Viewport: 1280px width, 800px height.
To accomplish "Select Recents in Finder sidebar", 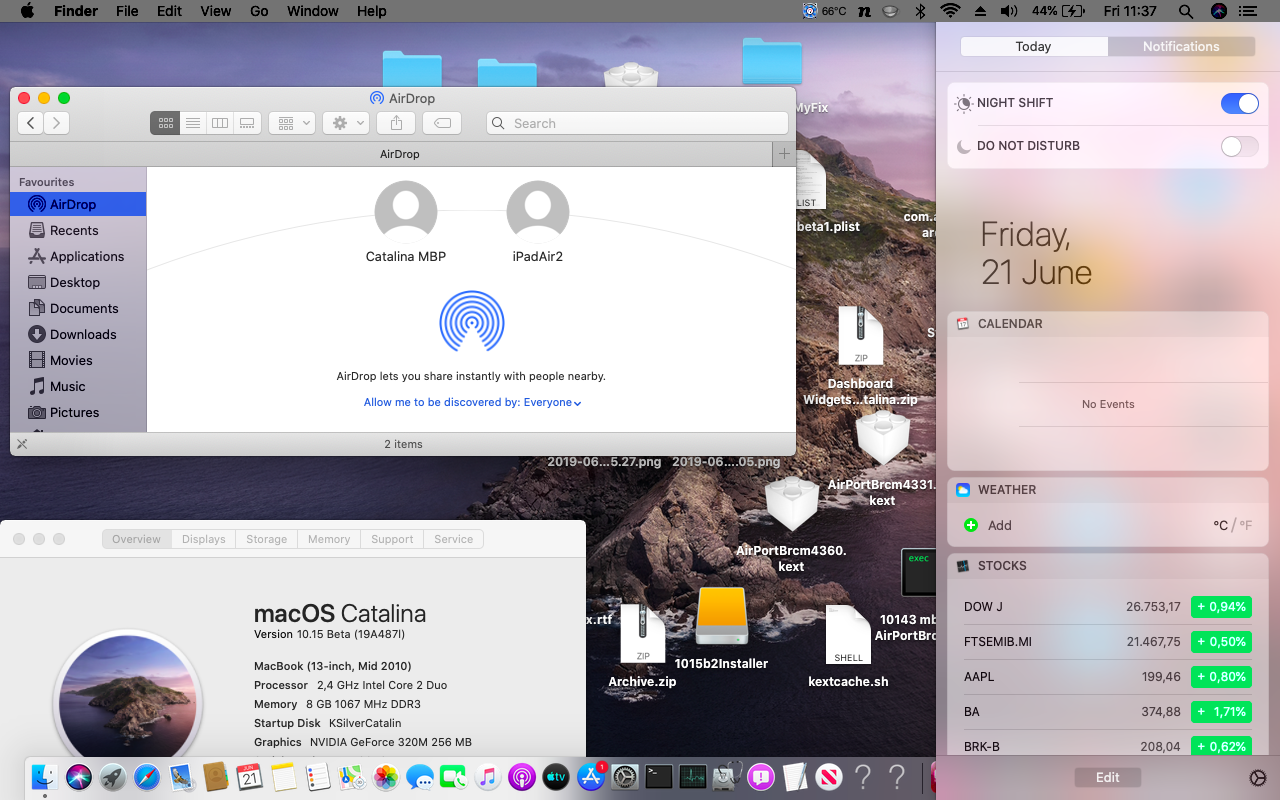I will click(78, 230).
